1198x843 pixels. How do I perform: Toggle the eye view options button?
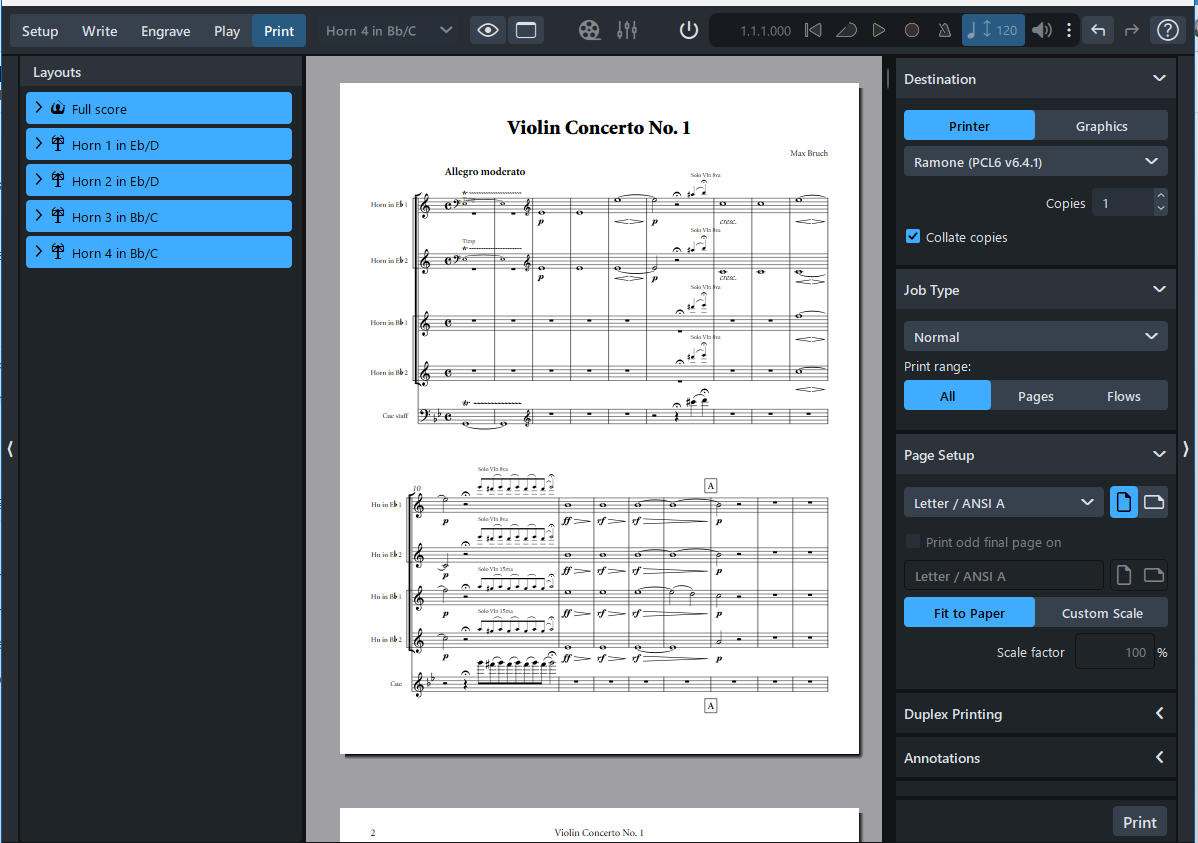487,31
